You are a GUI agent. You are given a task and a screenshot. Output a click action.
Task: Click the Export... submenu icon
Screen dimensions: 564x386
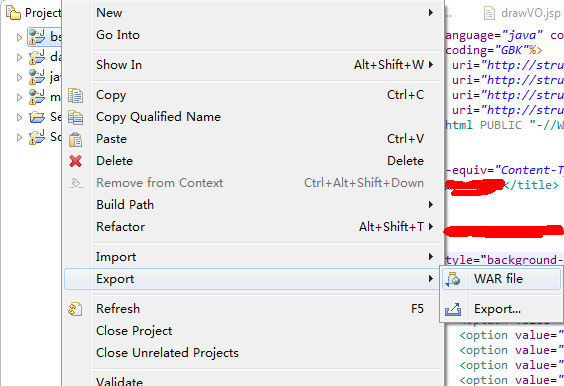pyautogui.click(x=453, y=309)
